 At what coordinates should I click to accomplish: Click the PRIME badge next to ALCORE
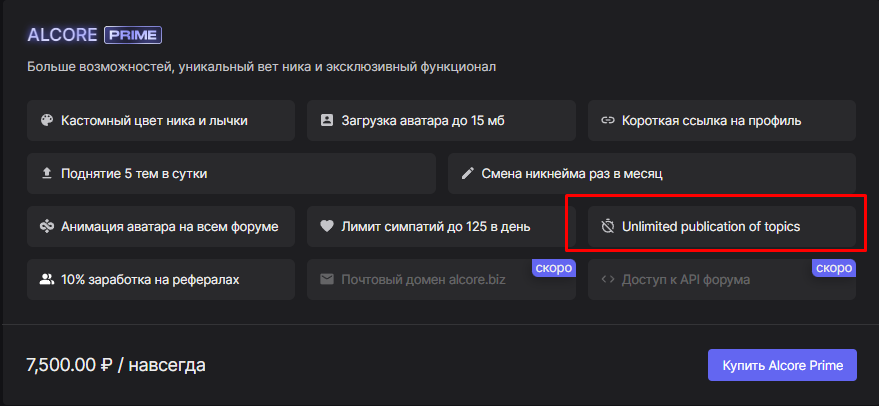(x=133, y=36)
